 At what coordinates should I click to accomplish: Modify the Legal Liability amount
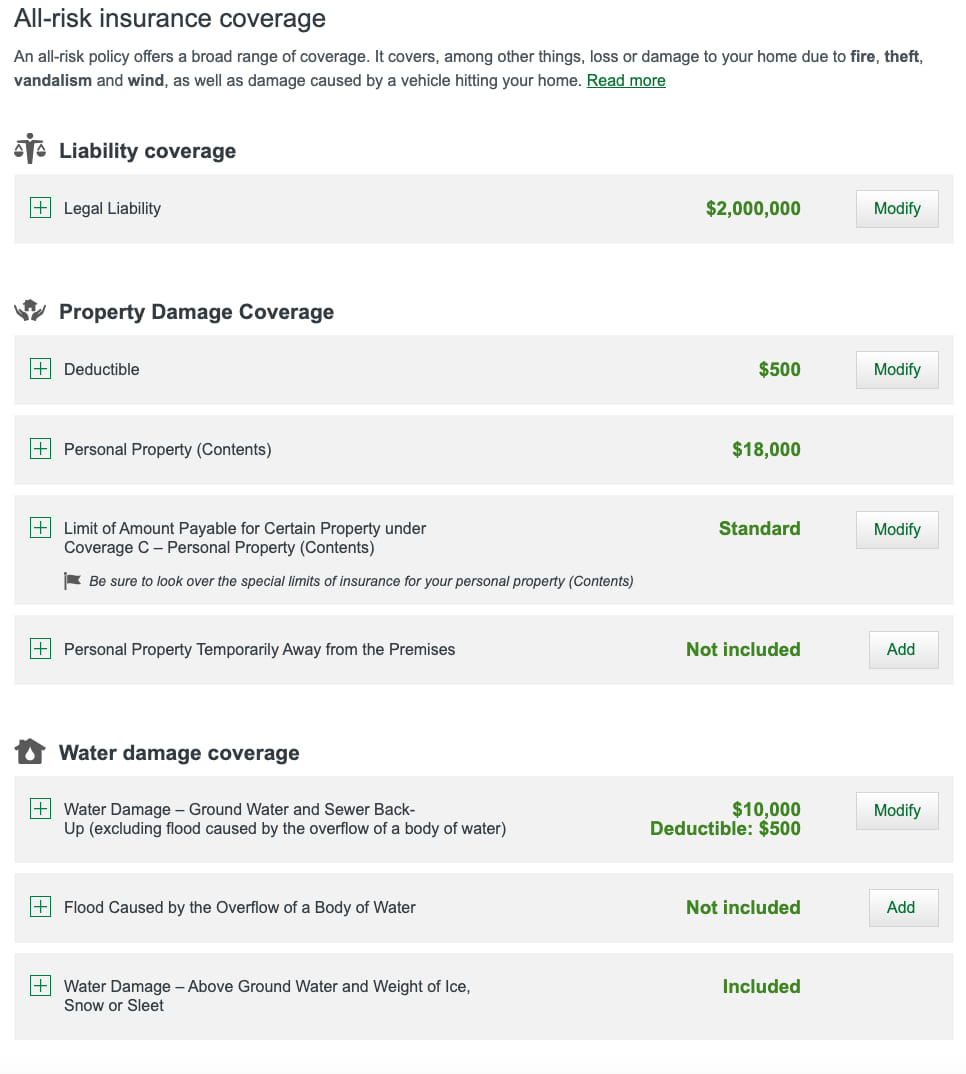[897, 209]
